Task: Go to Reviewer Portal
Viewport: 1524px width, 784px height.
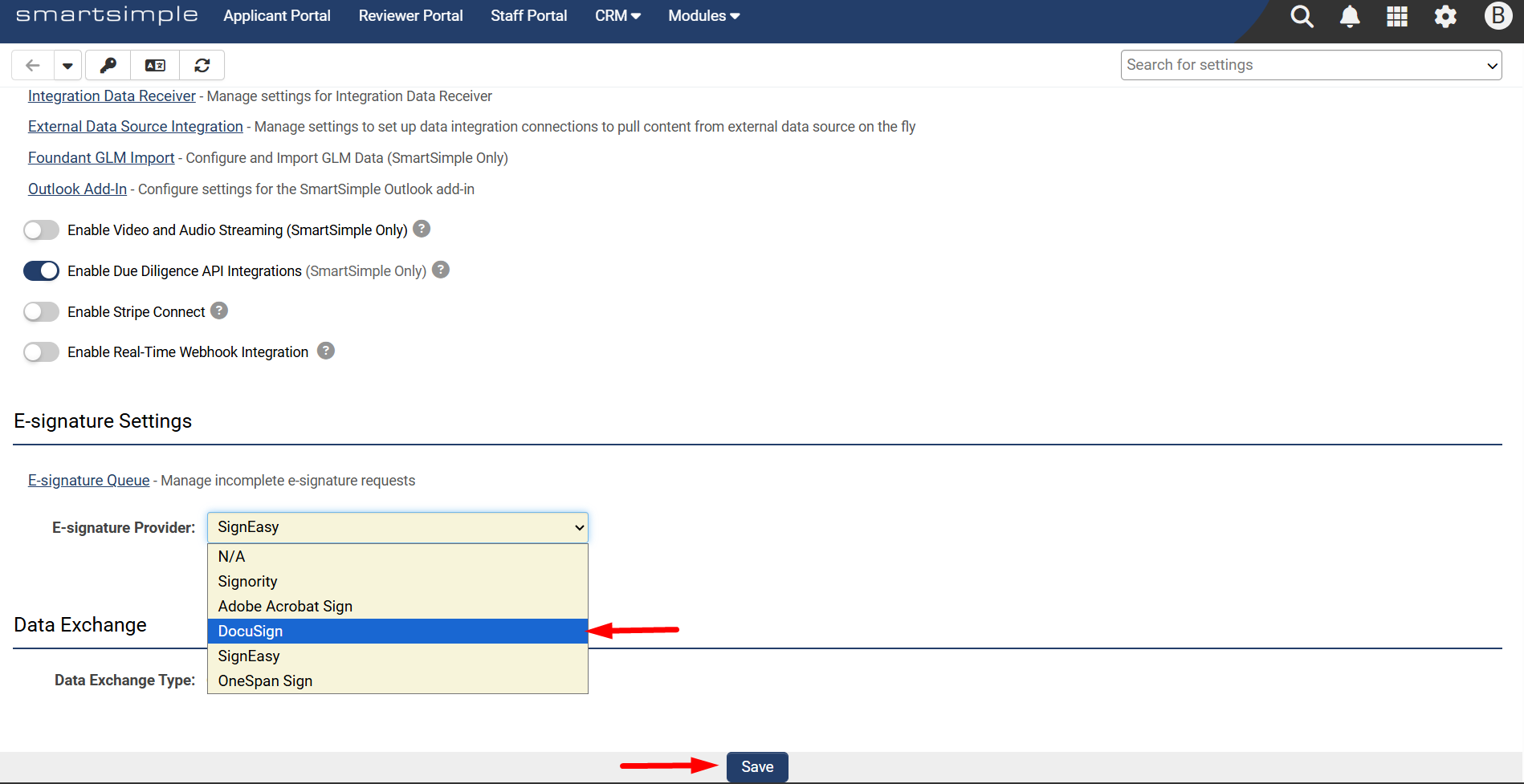Action: pyautogui.click(x=410, y=16)
